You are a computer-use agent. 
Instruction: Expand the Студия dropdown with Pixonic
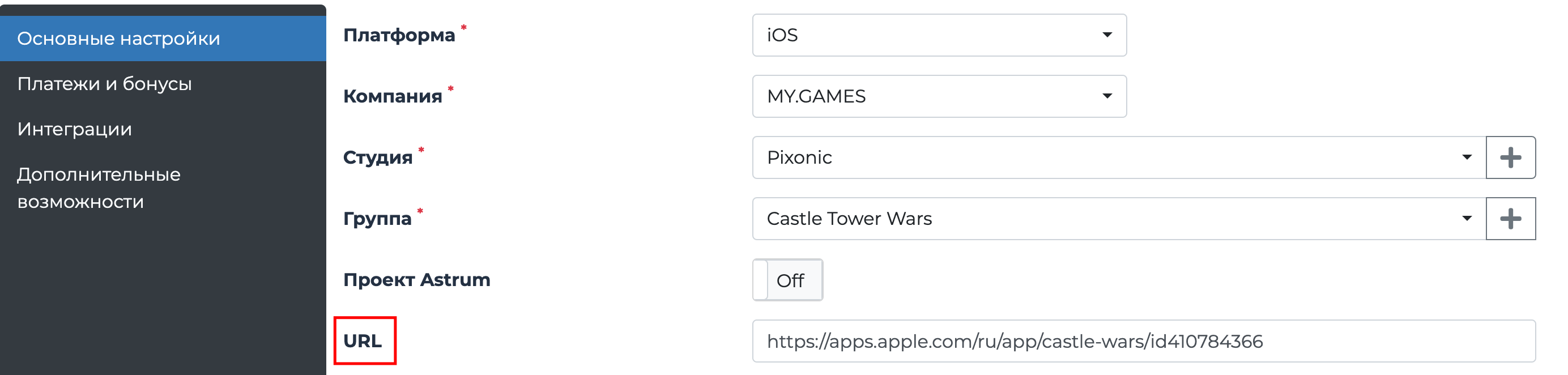point(1096,157)
